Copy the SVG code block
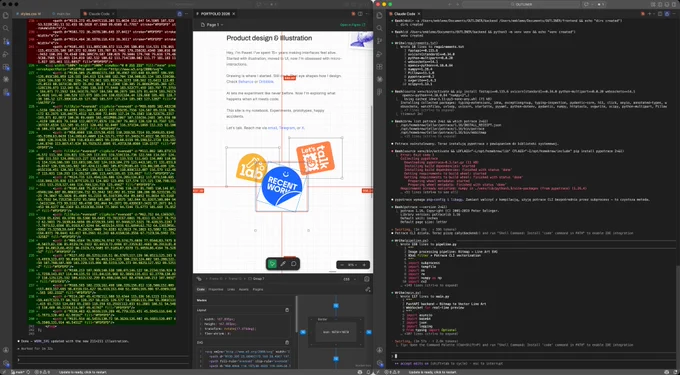Image resolution: width=680 pixels, height=375 pixels. click(287, 342)
